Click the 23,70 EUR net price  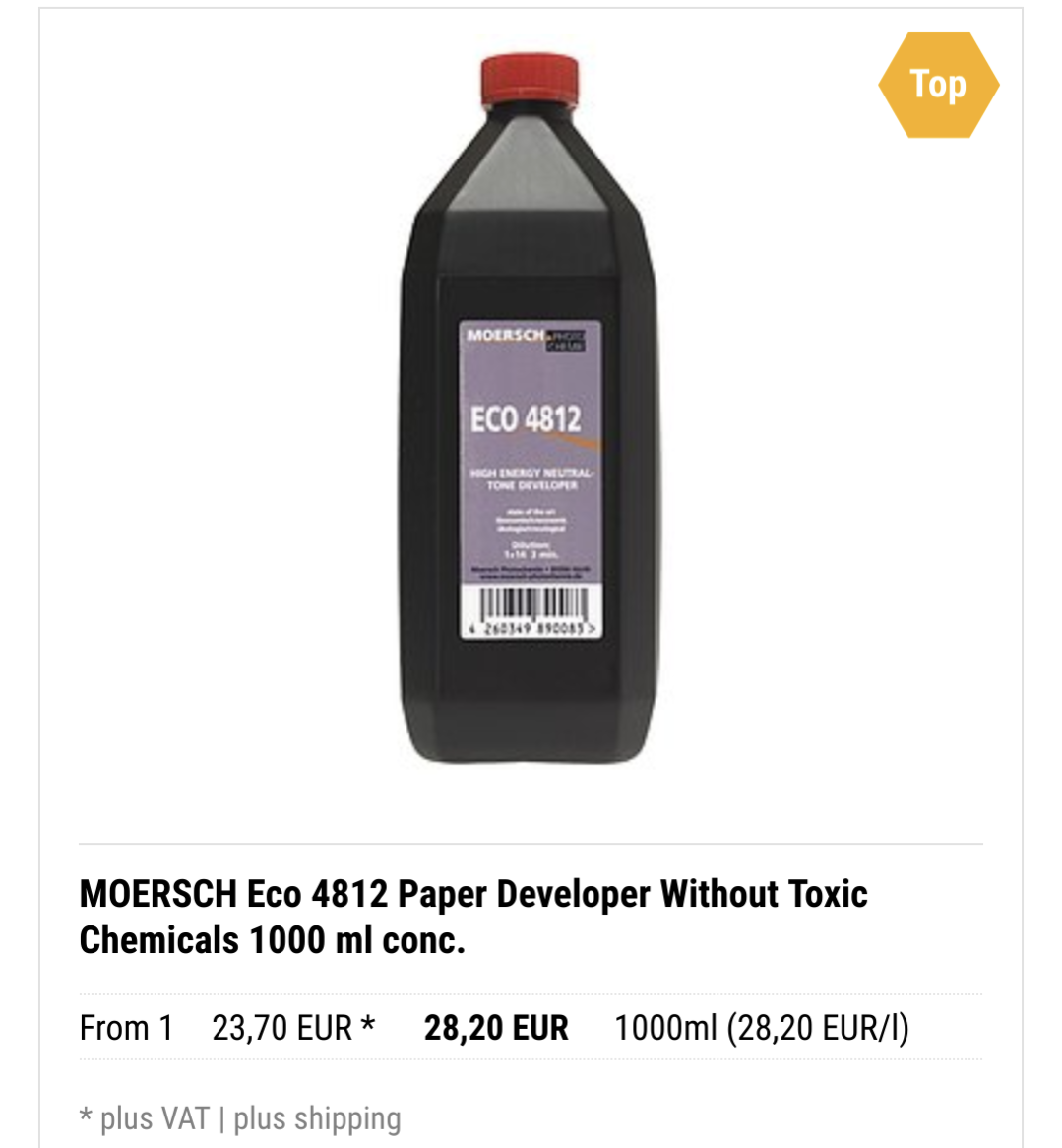pyautogui.click(x=281, y=1027)
